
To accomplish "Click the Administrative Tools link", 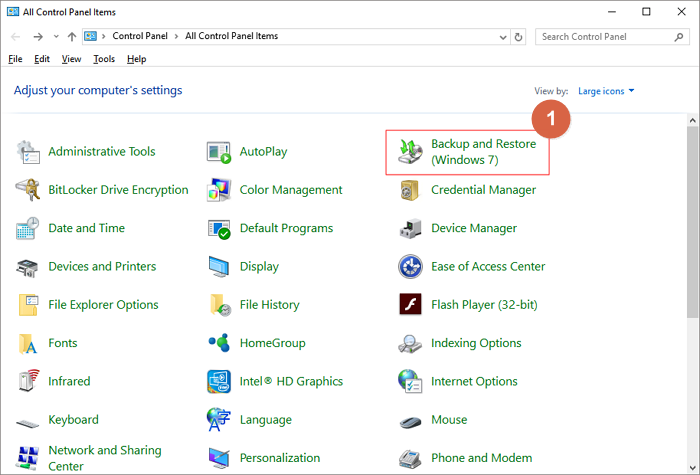I will pyautogui.click(x=102, y=152).
